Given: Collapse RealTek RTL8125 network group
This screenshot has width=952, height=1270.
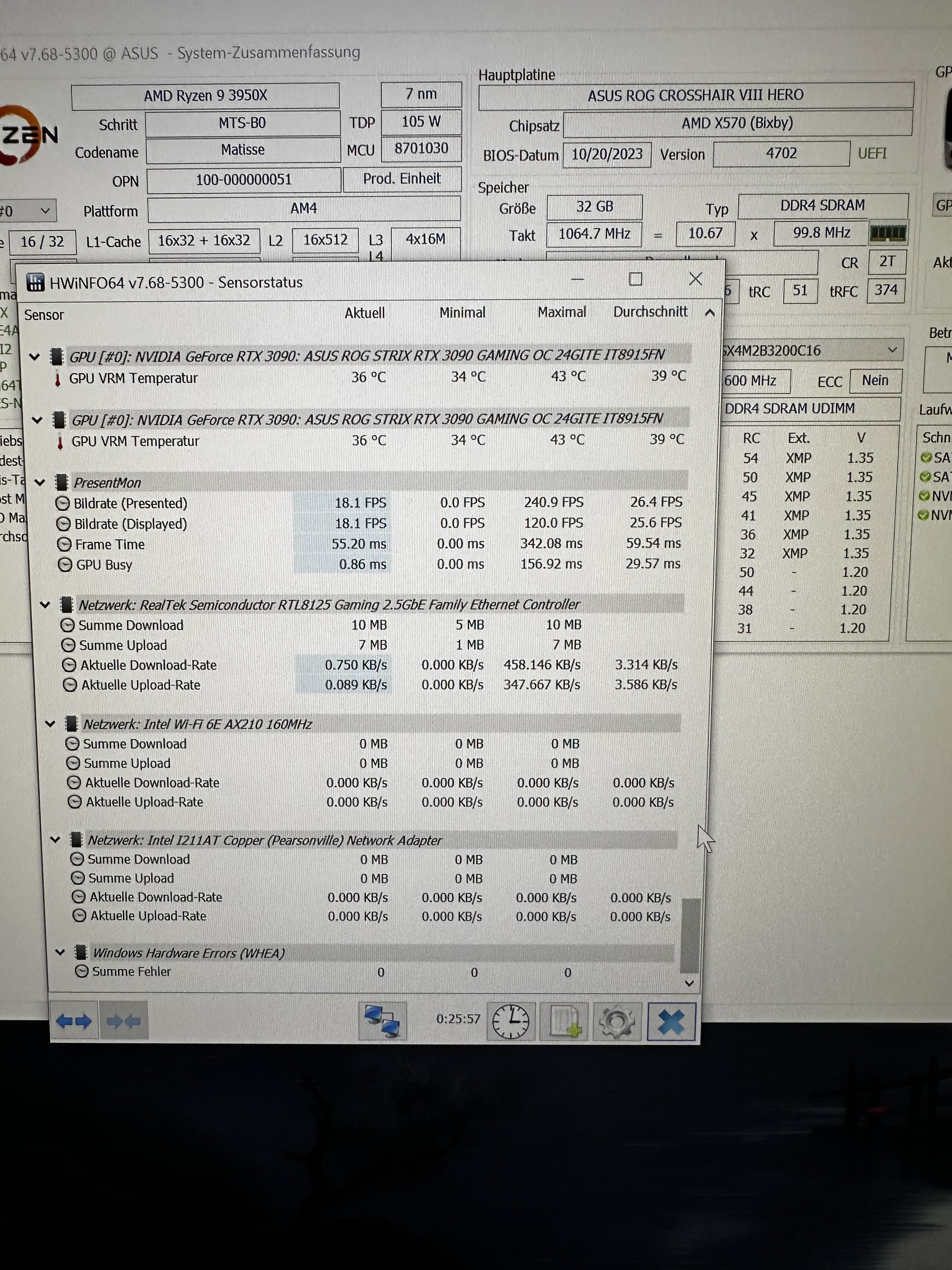Looking at the screenshot, I should (45, 604).
